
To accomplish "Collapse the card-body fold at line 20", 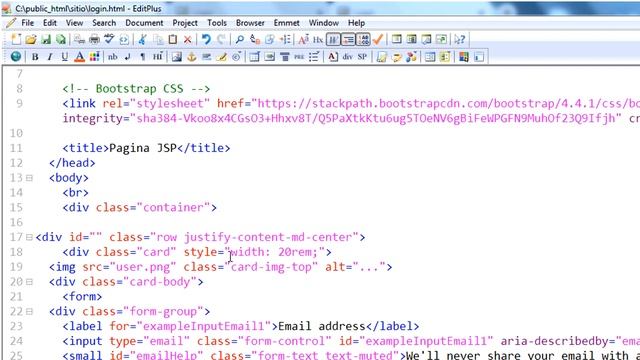I will (x=29, y=282).
